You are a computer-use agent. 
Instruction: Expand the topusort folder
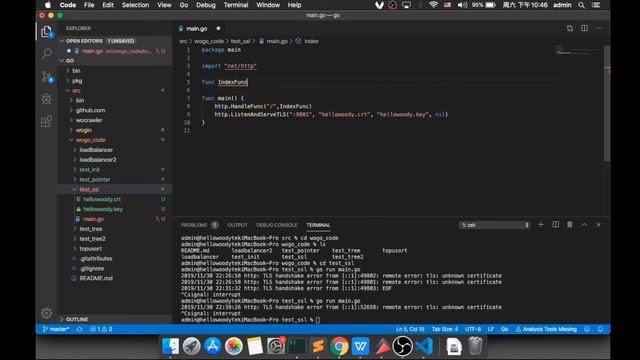click(114, 249)
